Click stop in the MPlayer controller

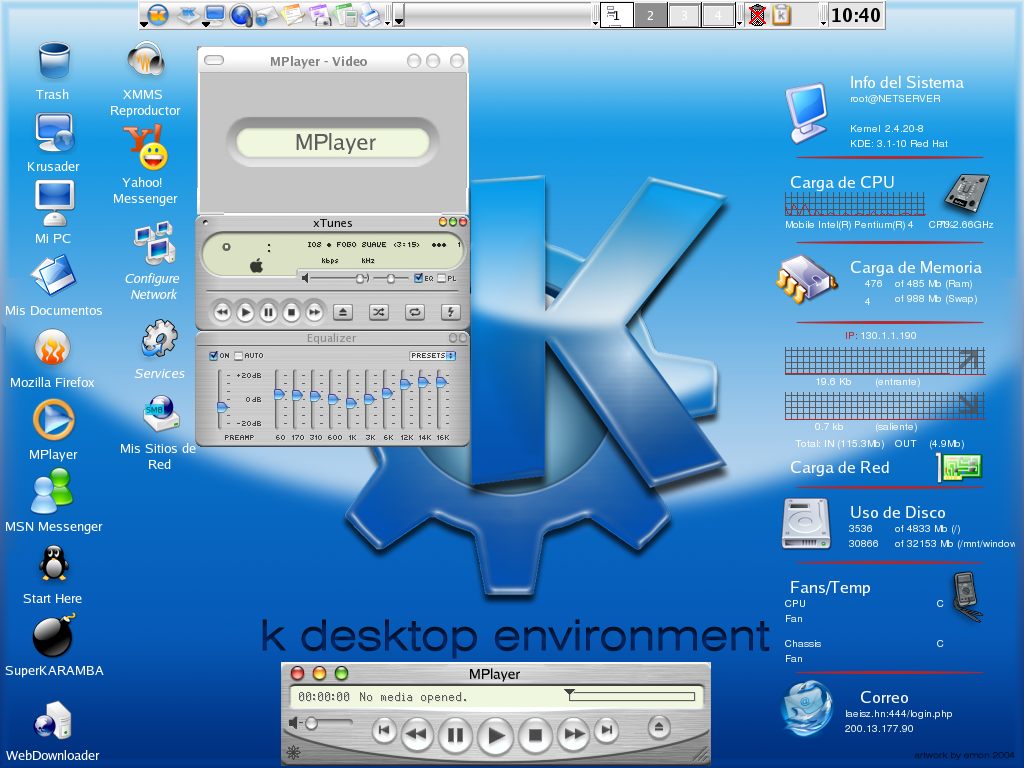(535, 735)
